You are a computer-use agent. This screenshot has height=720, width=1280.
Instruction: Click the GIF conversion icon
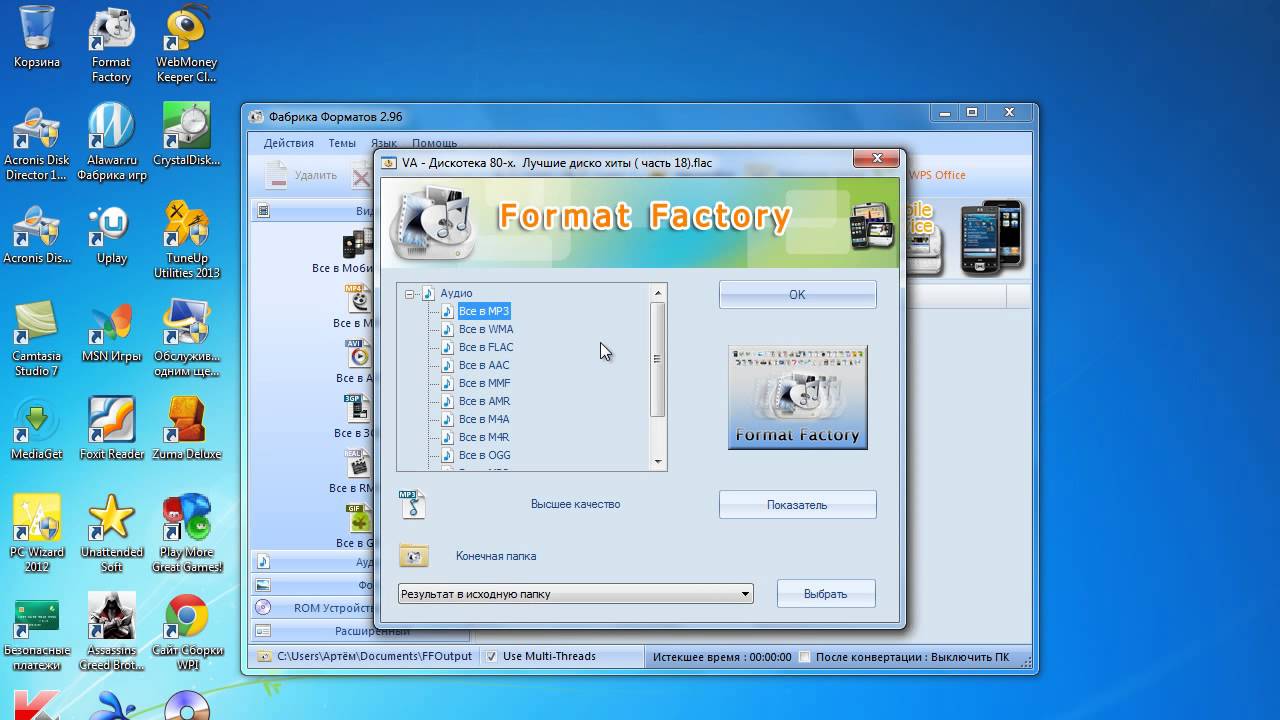358,519
